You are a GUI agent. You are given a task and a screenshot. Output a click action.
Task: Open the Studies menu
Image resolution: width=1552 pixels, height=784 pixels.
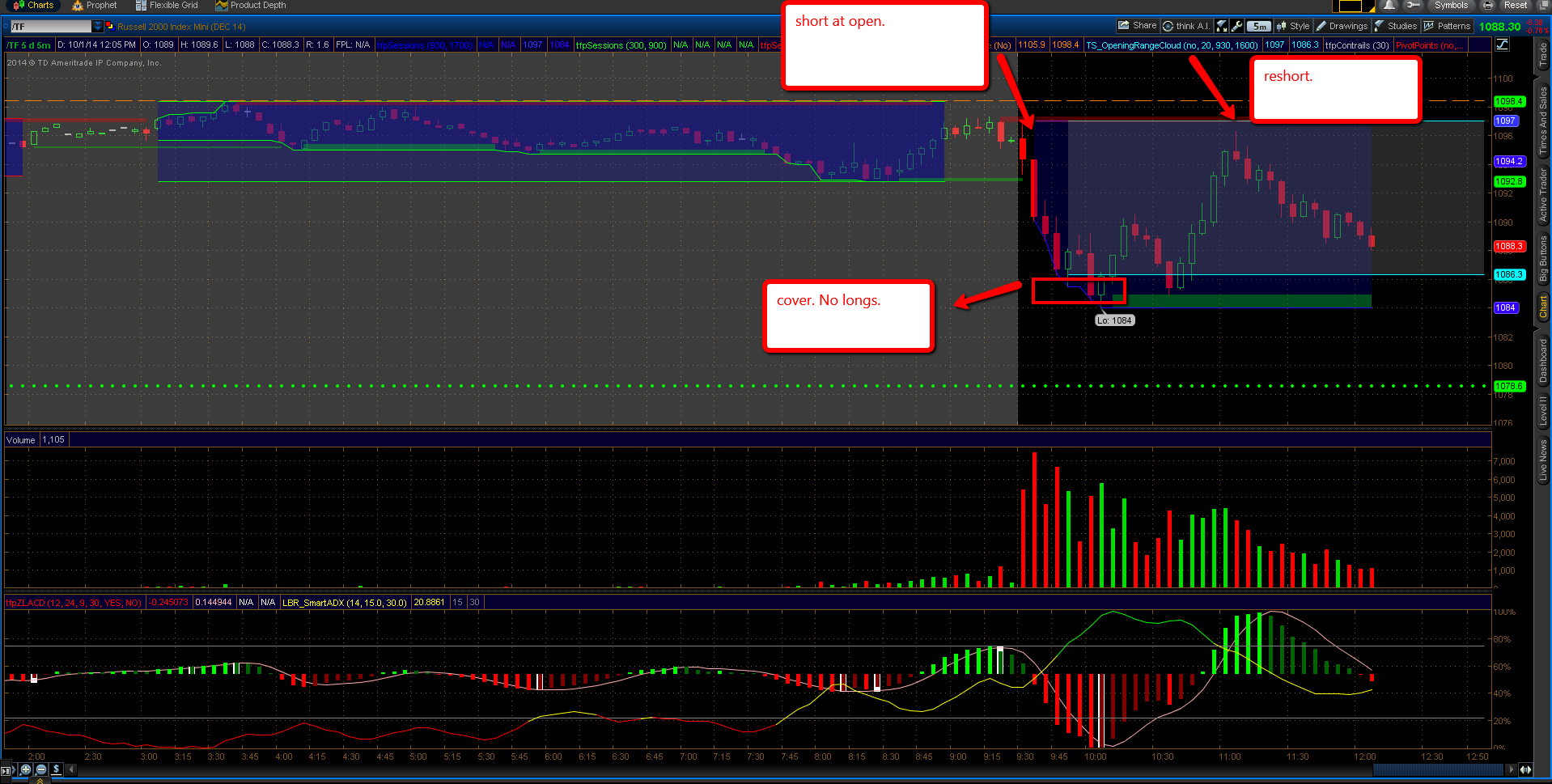point(1396,26)
